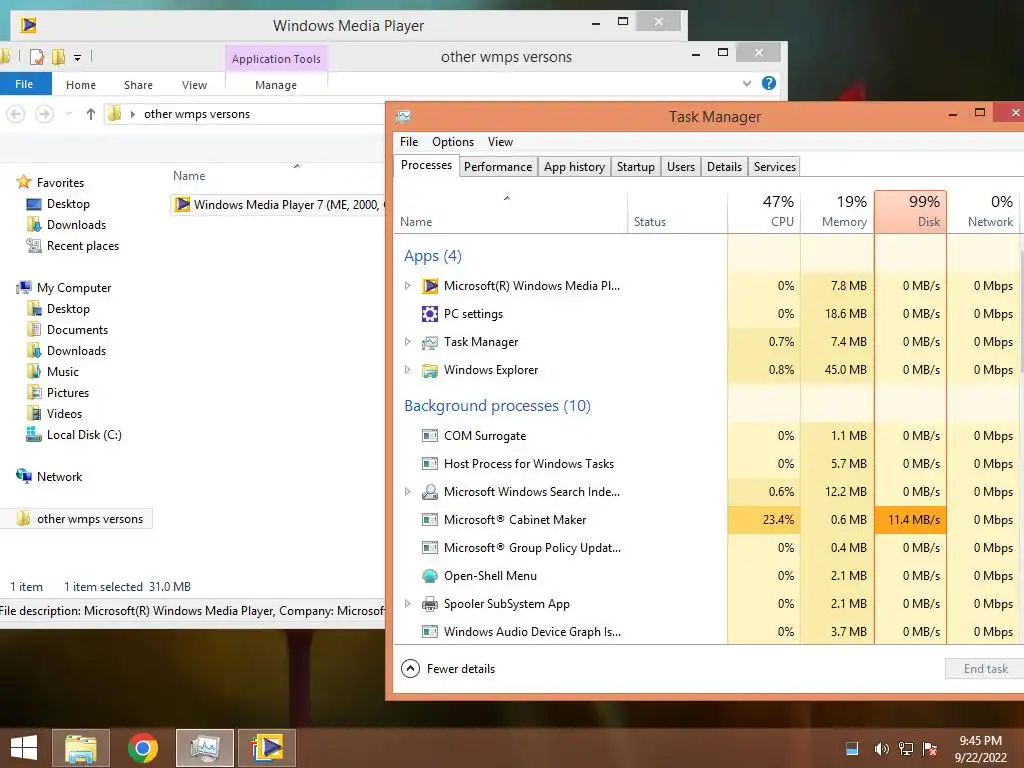Switch to the Users tab
This screenshot has height=768, width=1024.
[x=680, y=167]
